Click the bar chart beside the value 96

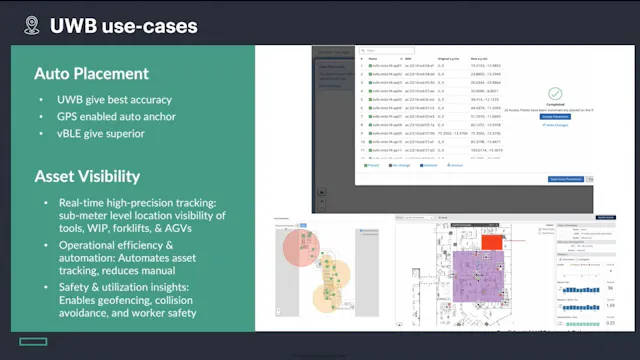tap(581, 290)
